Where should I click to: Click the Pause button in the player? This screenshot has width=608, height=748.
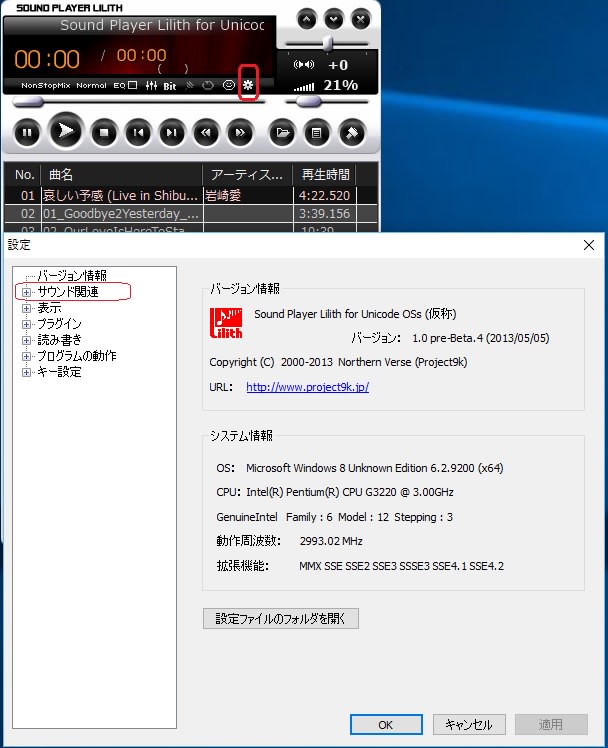27,133
